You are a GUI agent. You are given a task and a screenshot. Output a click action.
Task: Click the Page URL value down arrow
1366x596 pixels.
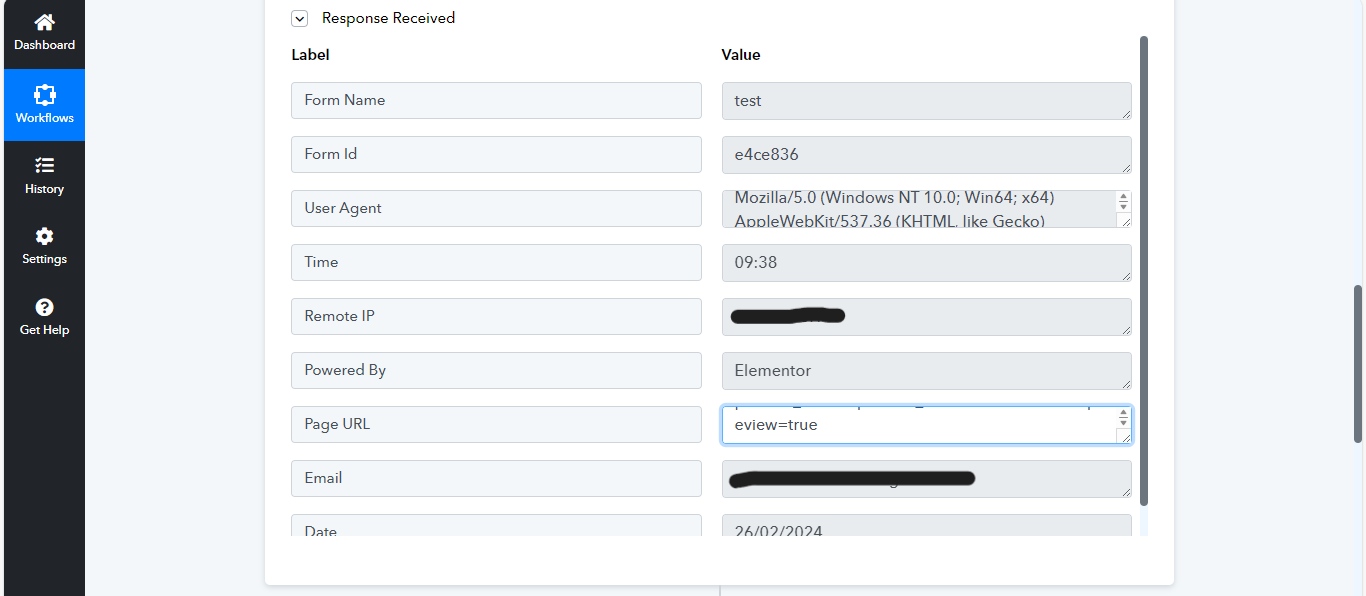pyautogui.click(x=1124, y=424)
